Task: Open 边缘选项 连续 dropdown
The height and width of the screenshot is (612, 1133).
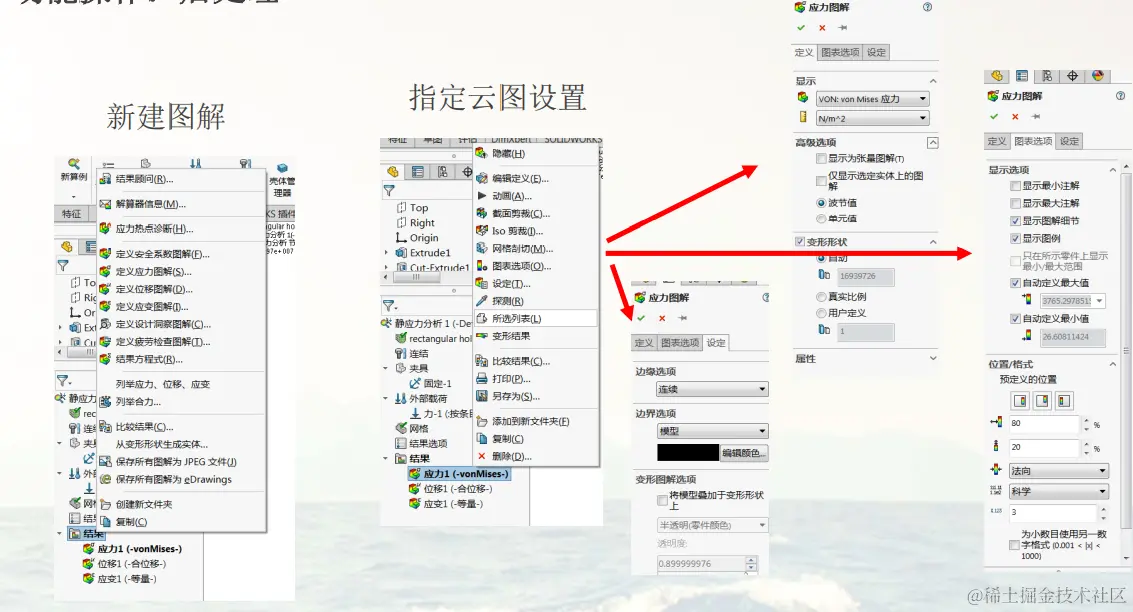Action: (x=712, y=389)
